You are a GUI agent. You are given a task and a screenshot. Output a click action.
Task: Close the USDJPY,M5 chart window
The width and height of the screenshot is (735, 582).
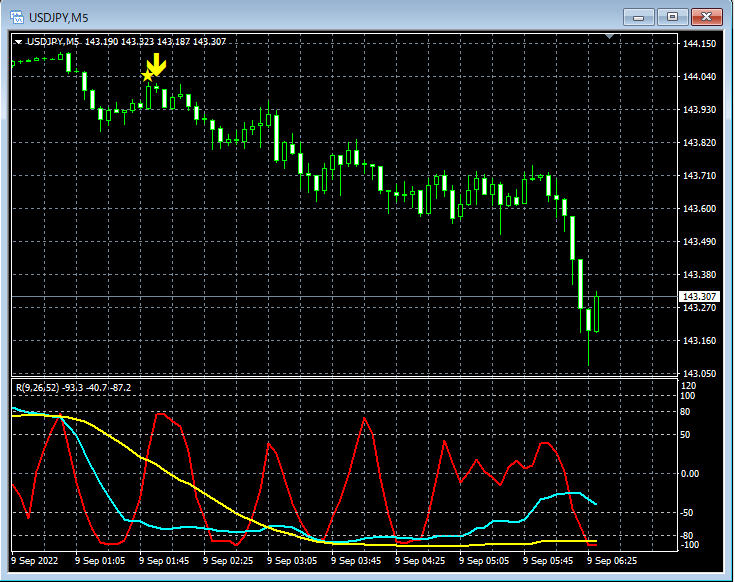[x=706, y=17]
